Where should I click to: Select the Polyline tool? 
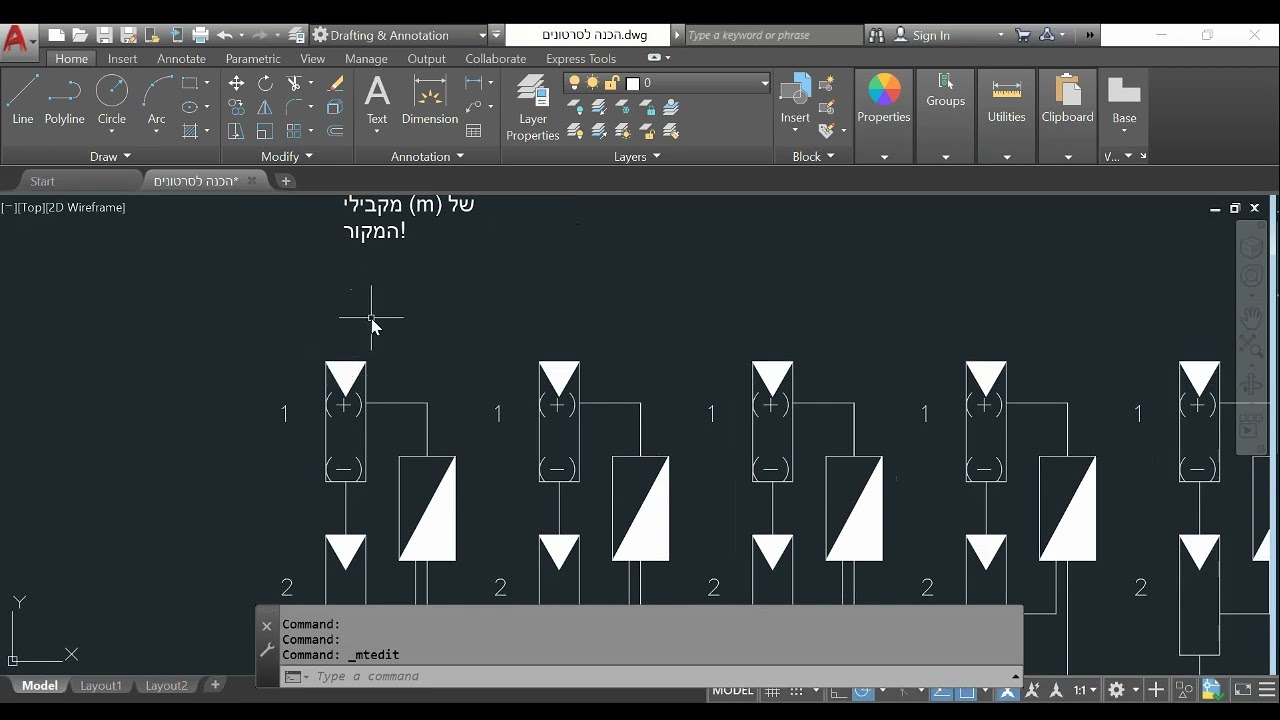(x=64, y=100)
